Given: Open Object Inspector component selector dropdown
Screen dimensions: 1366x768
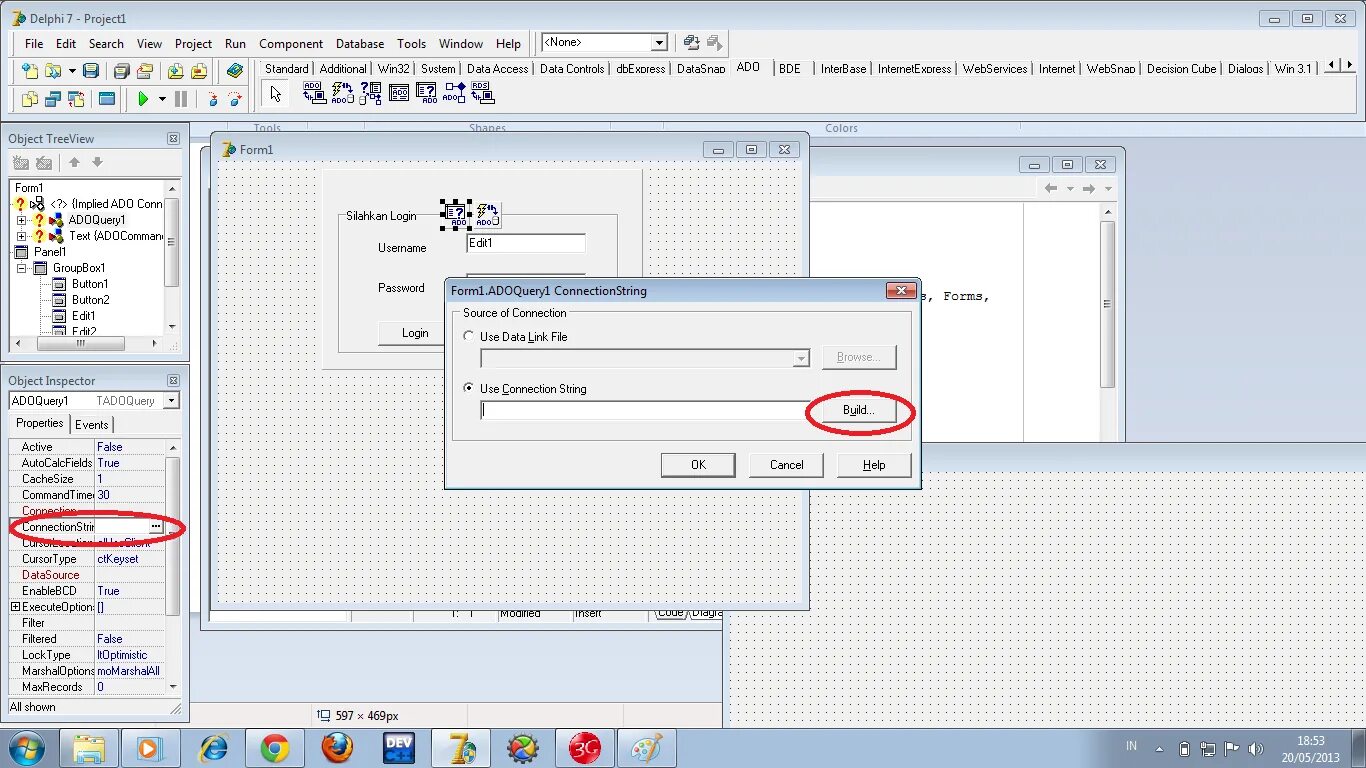Looking at the screenshot, I should click(171, 401).
